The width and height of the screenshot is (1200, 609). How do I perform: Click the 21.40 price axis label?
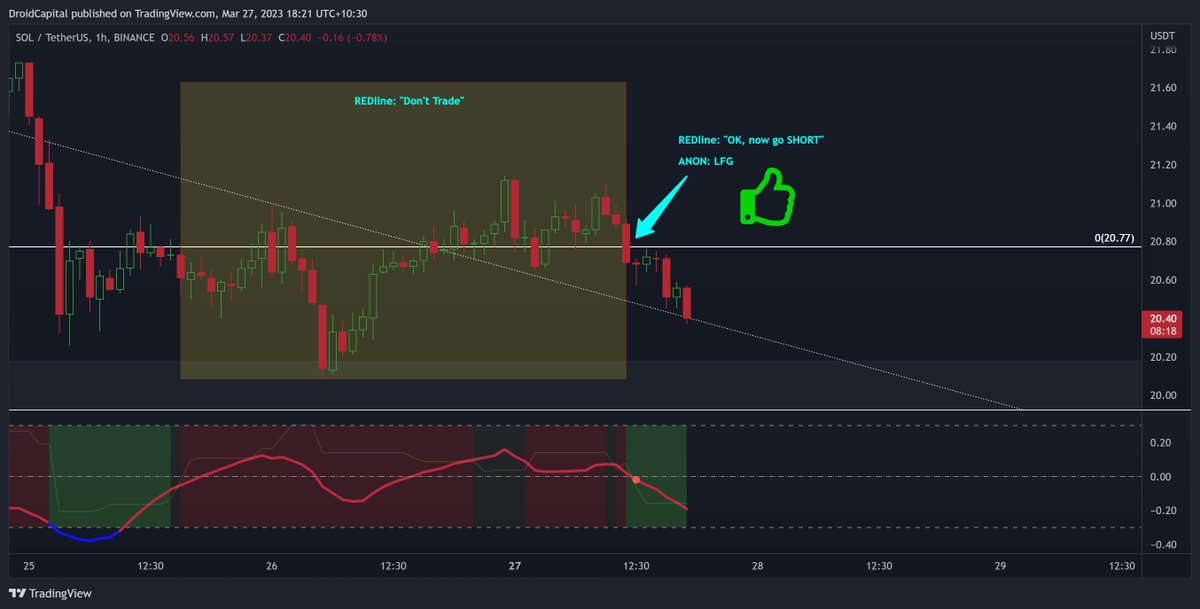1162,127
